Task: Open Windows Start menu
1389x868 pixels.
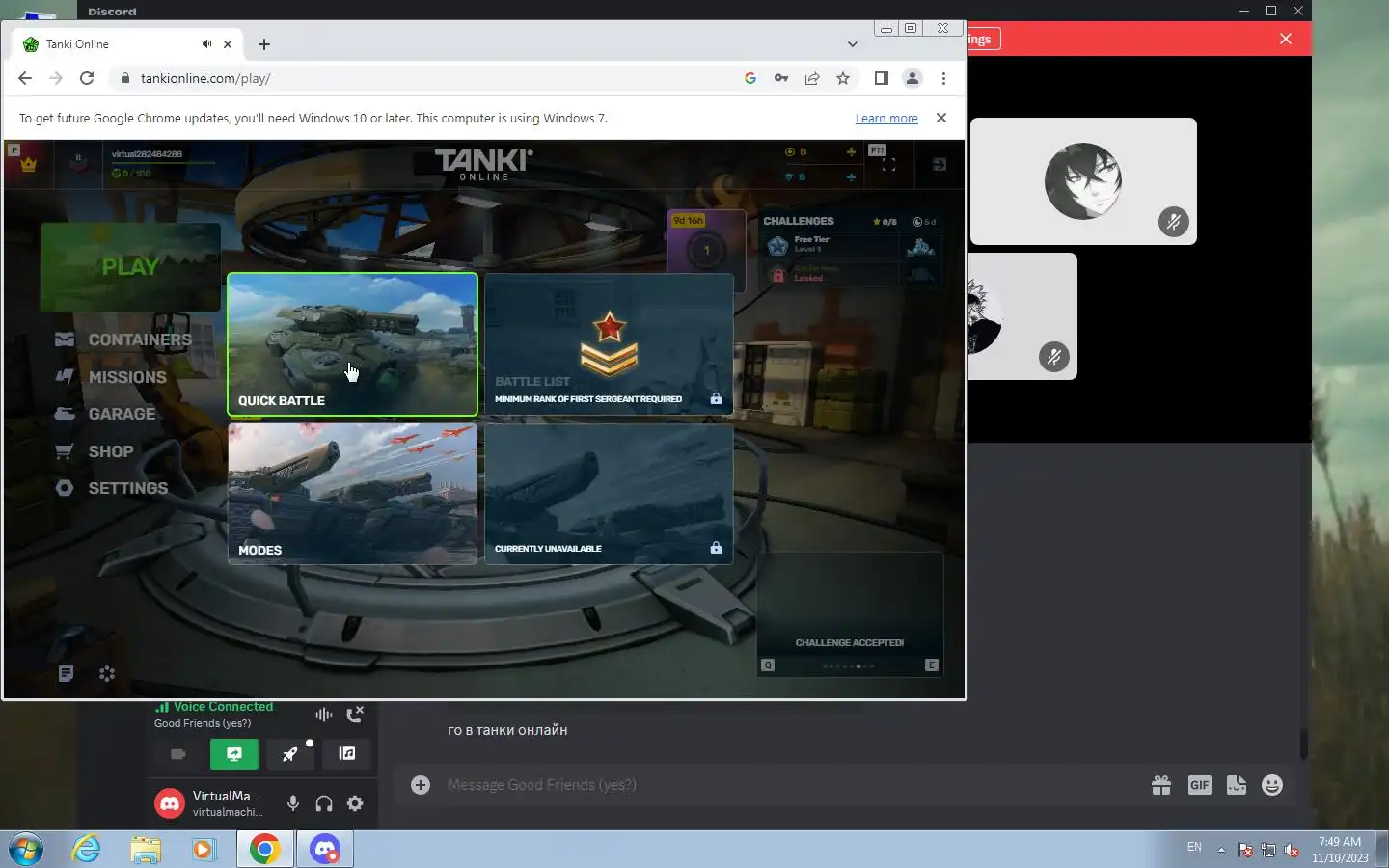Action: [x=26, y=850]
